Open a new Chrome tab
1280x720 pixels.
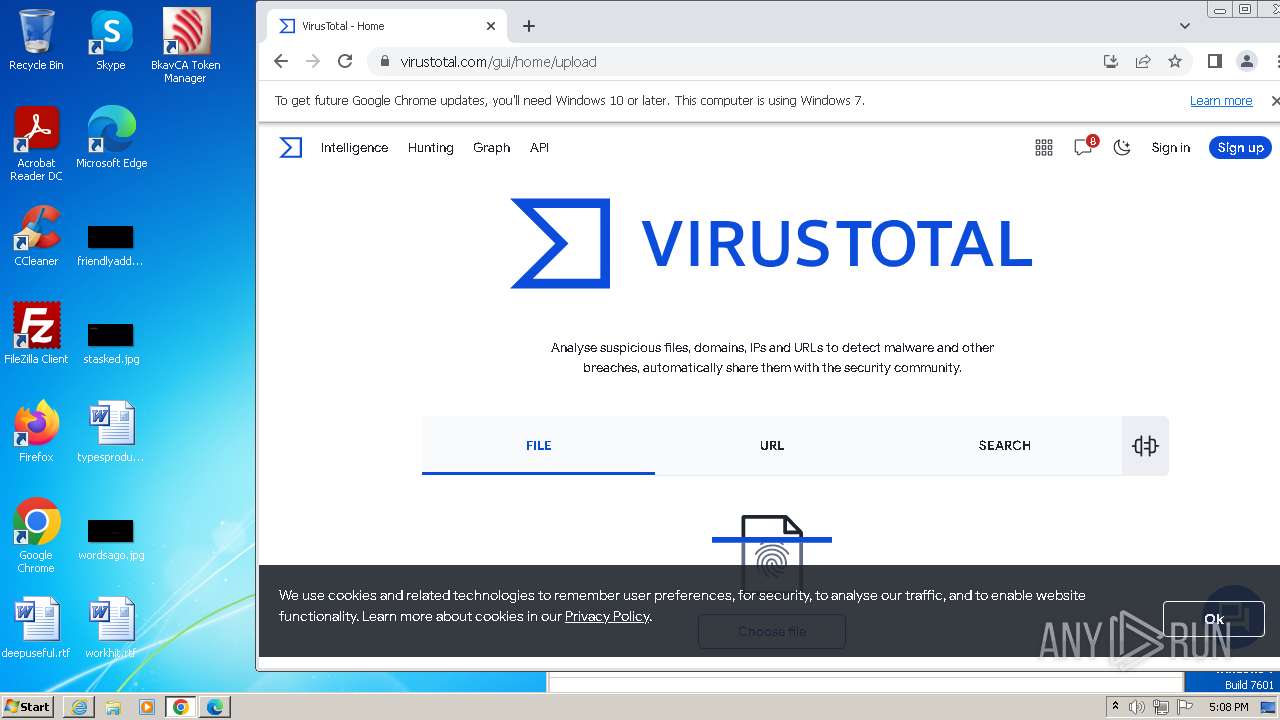click(529, 26)
